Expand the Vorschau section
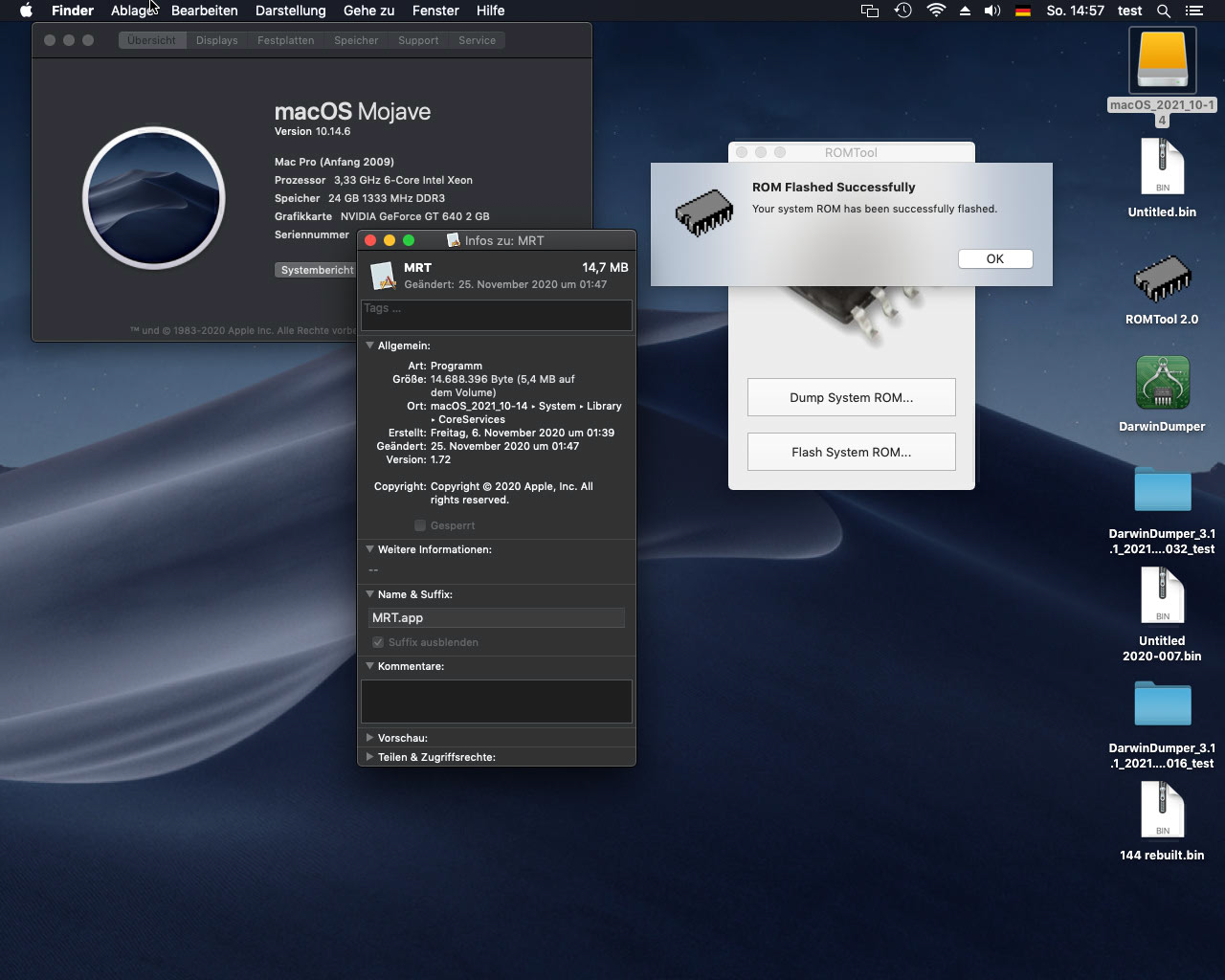The width and height of the screenshot is (1225, 980). [x=369, y=738]
